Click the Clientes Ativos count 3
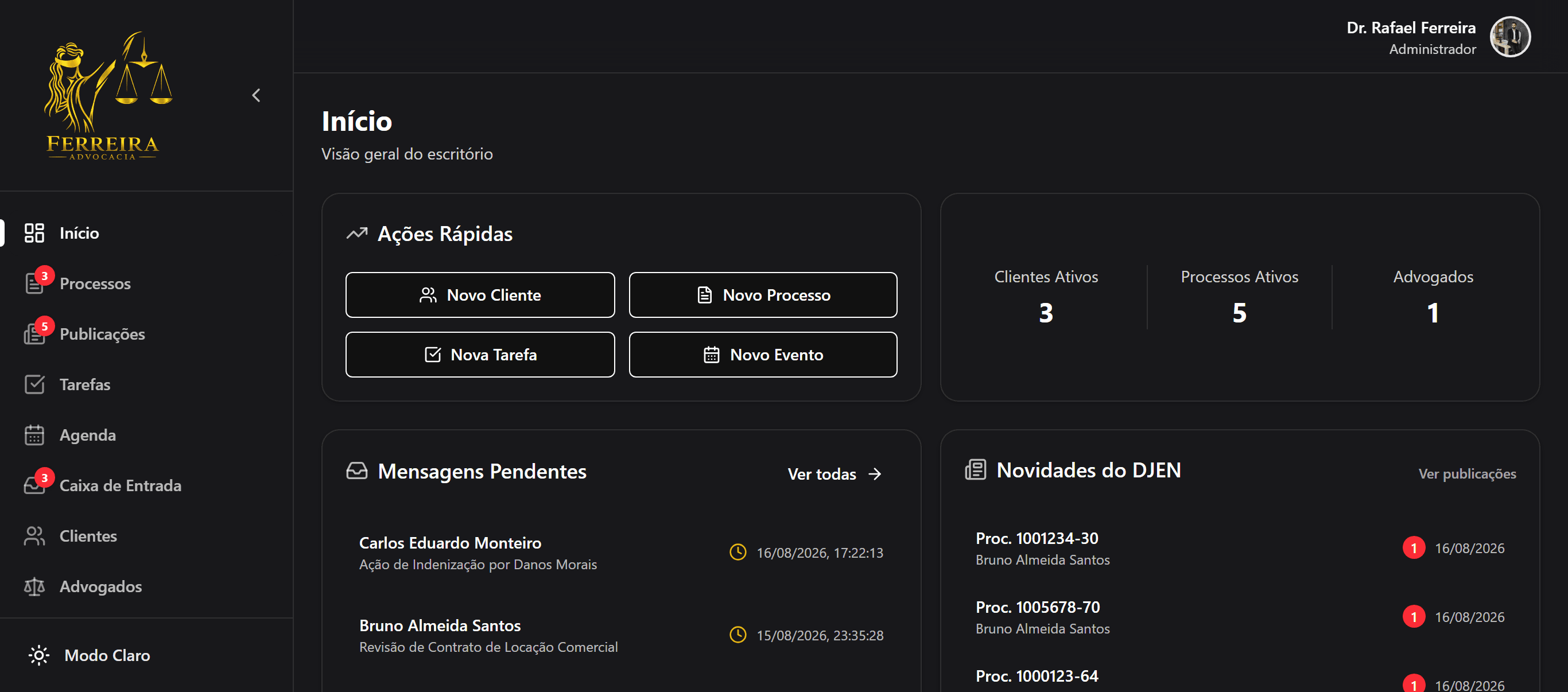This screenshot has width=1568, height=692. [1046, 313]
